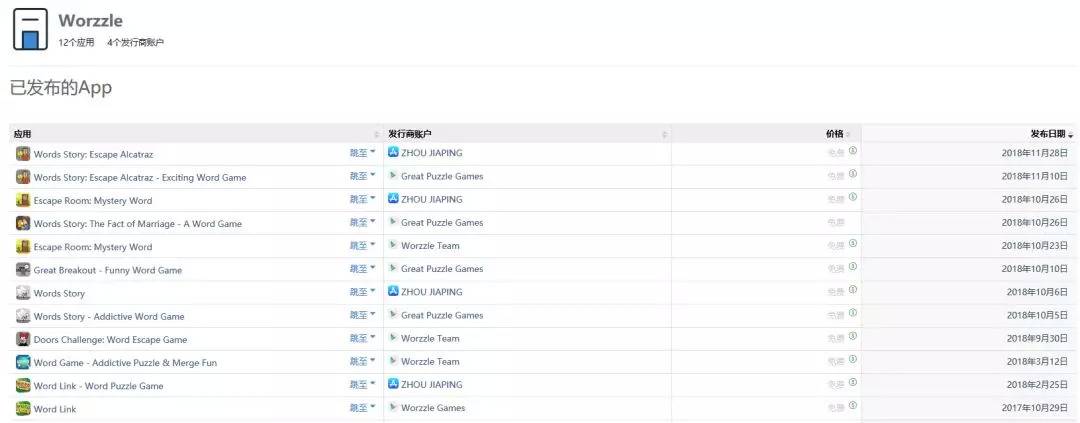Click the Worzzle publisher logo icon

30,29
